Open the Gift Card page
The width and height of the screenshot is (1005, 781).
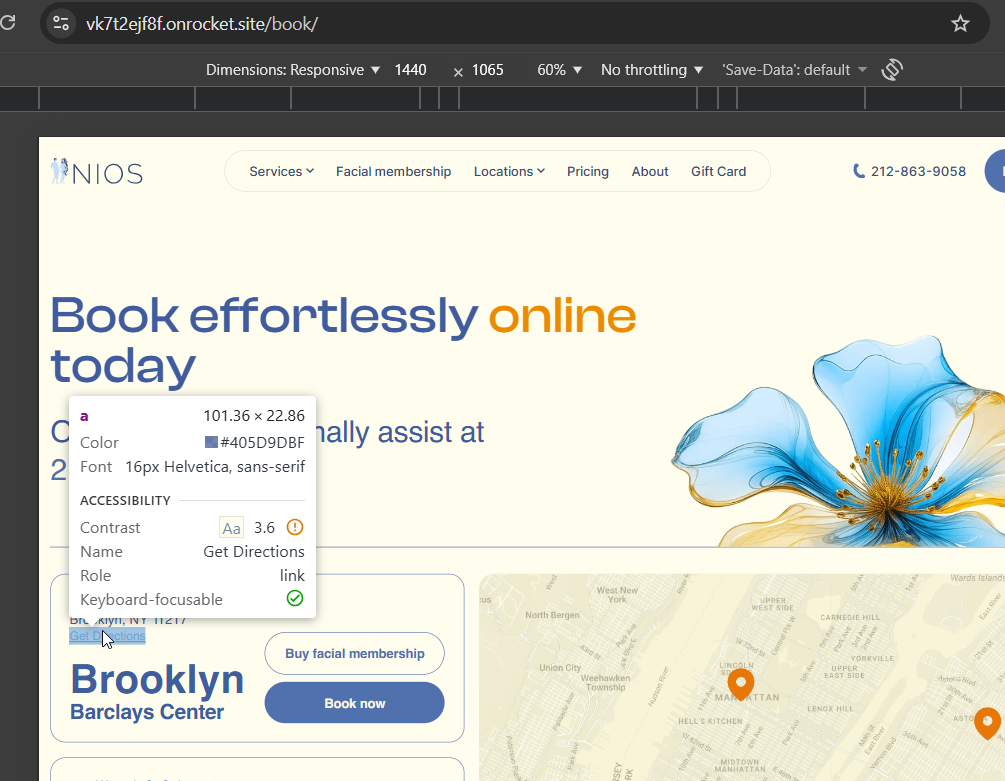click(x=718, y=172)
